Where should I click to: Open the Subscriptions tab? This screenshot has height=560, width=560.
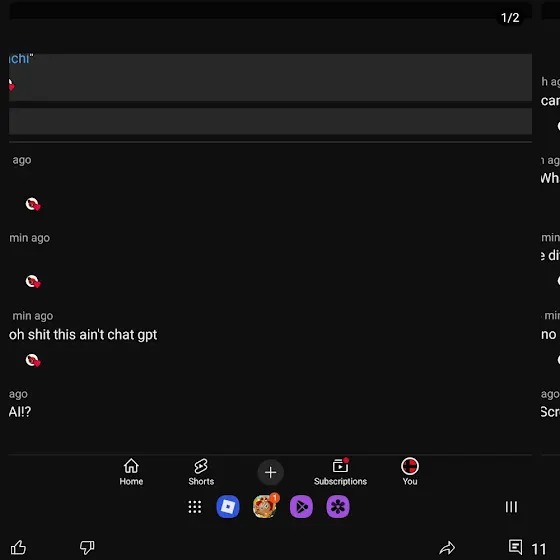pos(340,472)
